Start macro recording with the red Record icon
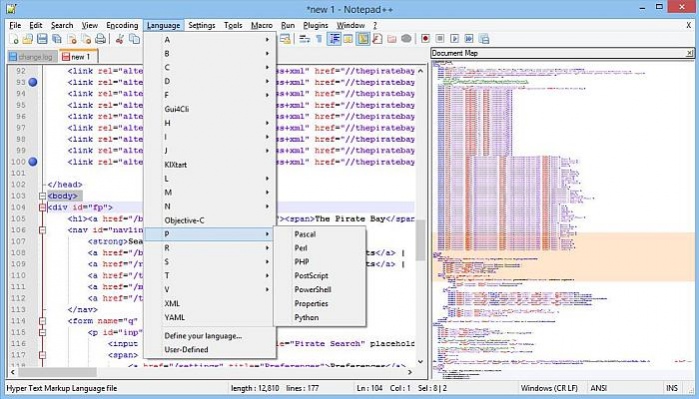The width and height of the screenshot is (699, 399). pos(425,39)
